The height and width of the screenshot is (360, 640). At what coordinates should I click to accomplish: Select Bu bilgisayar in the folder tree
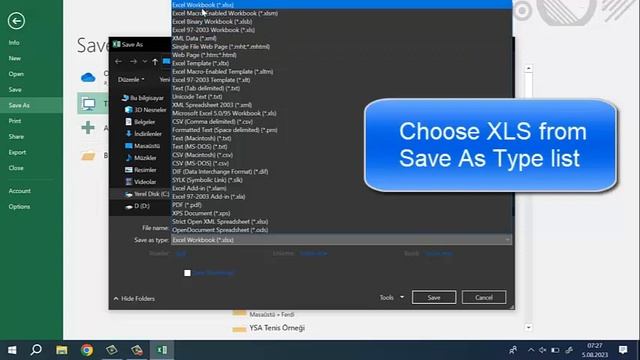tap(143, 98)
